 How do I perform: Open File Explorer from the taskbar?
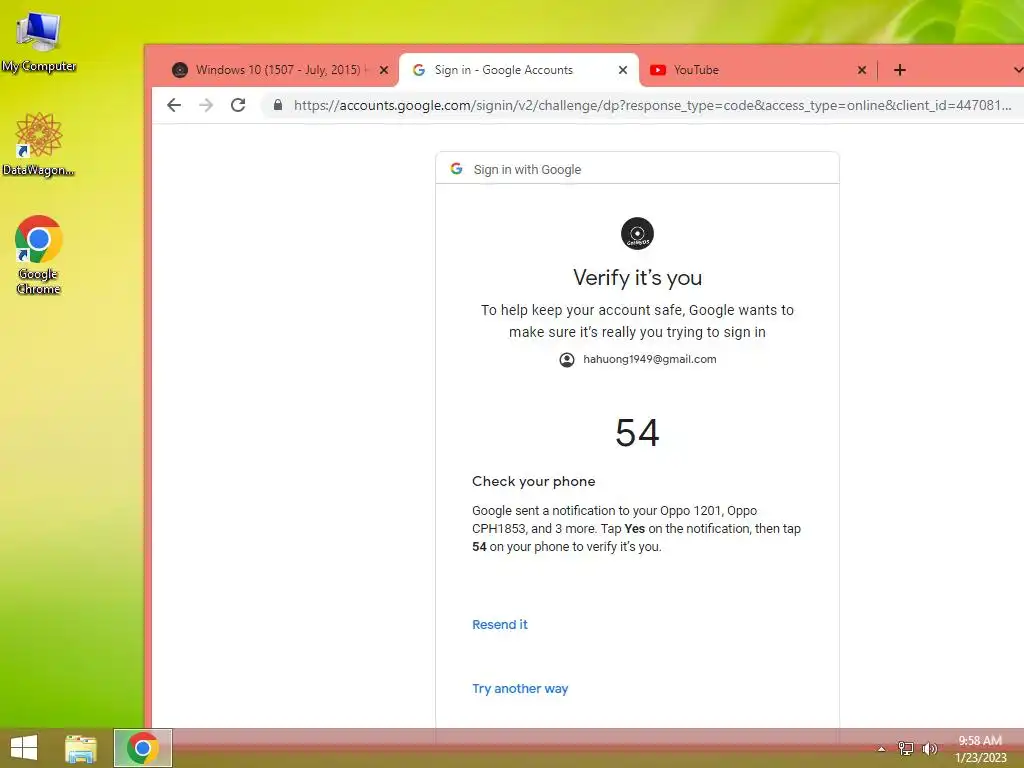(x=80, y=748)
